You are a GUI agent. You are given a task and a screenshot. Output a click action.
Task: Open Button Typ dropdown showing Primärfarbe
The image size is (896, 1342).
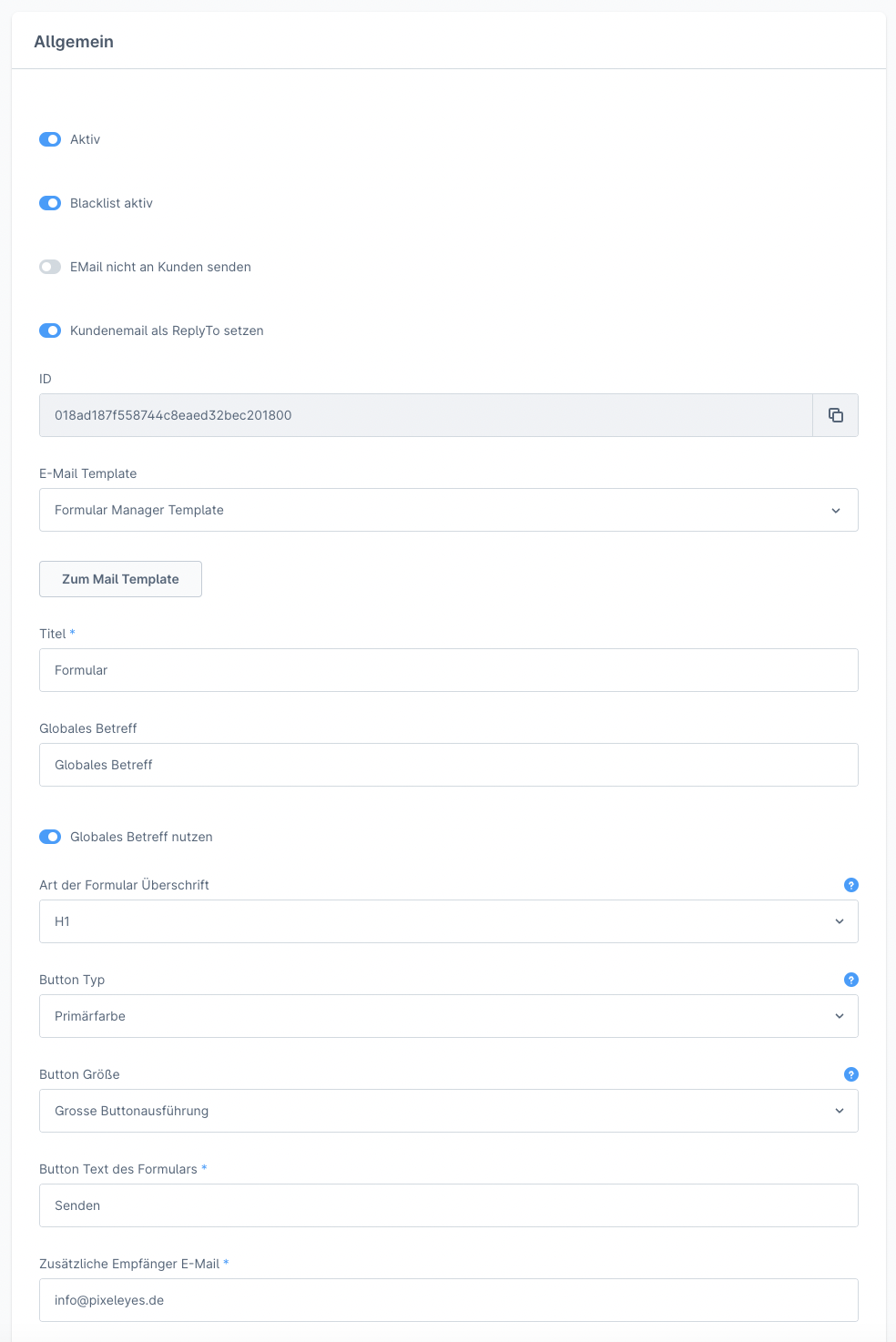[448, 1016]
